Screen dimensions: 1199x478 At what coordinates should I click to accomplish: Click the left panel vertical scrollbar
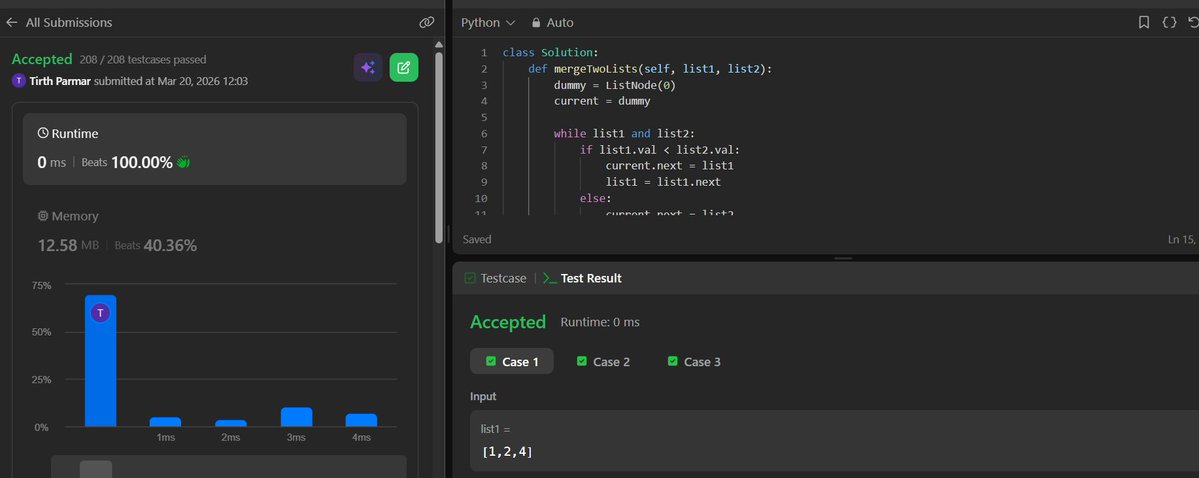click(x=439, y=147)
